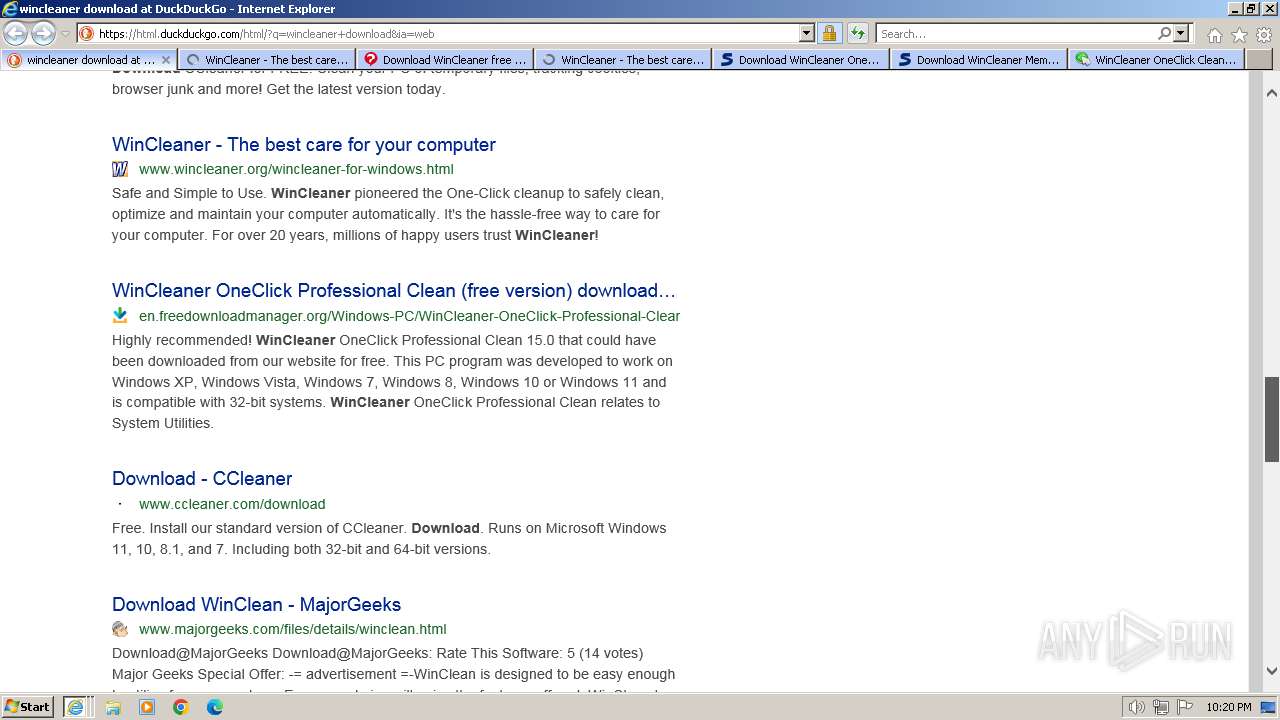This screenshot has height=720, width=1280.
Task: Open the search provider dropdown
Action: click(x=1181, y=34)
